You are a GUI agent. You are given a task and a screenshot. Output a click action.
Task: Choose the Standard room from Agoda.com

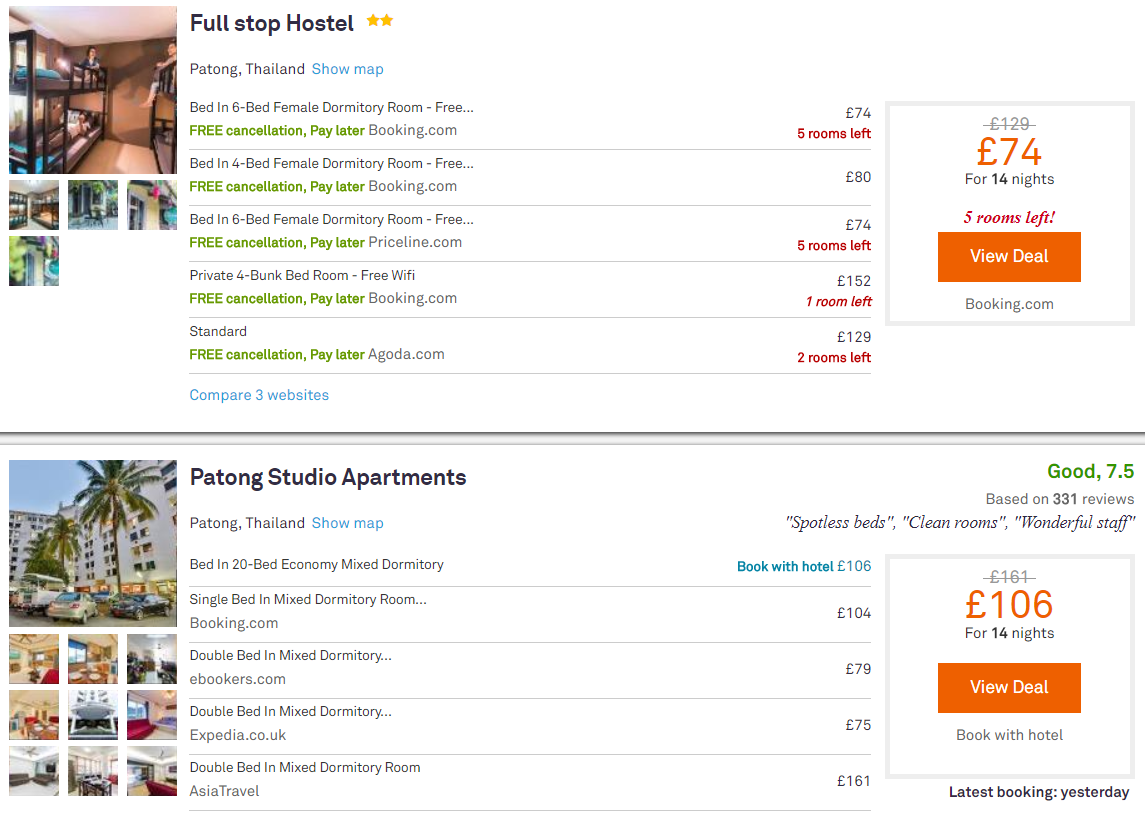click(530, 345)
